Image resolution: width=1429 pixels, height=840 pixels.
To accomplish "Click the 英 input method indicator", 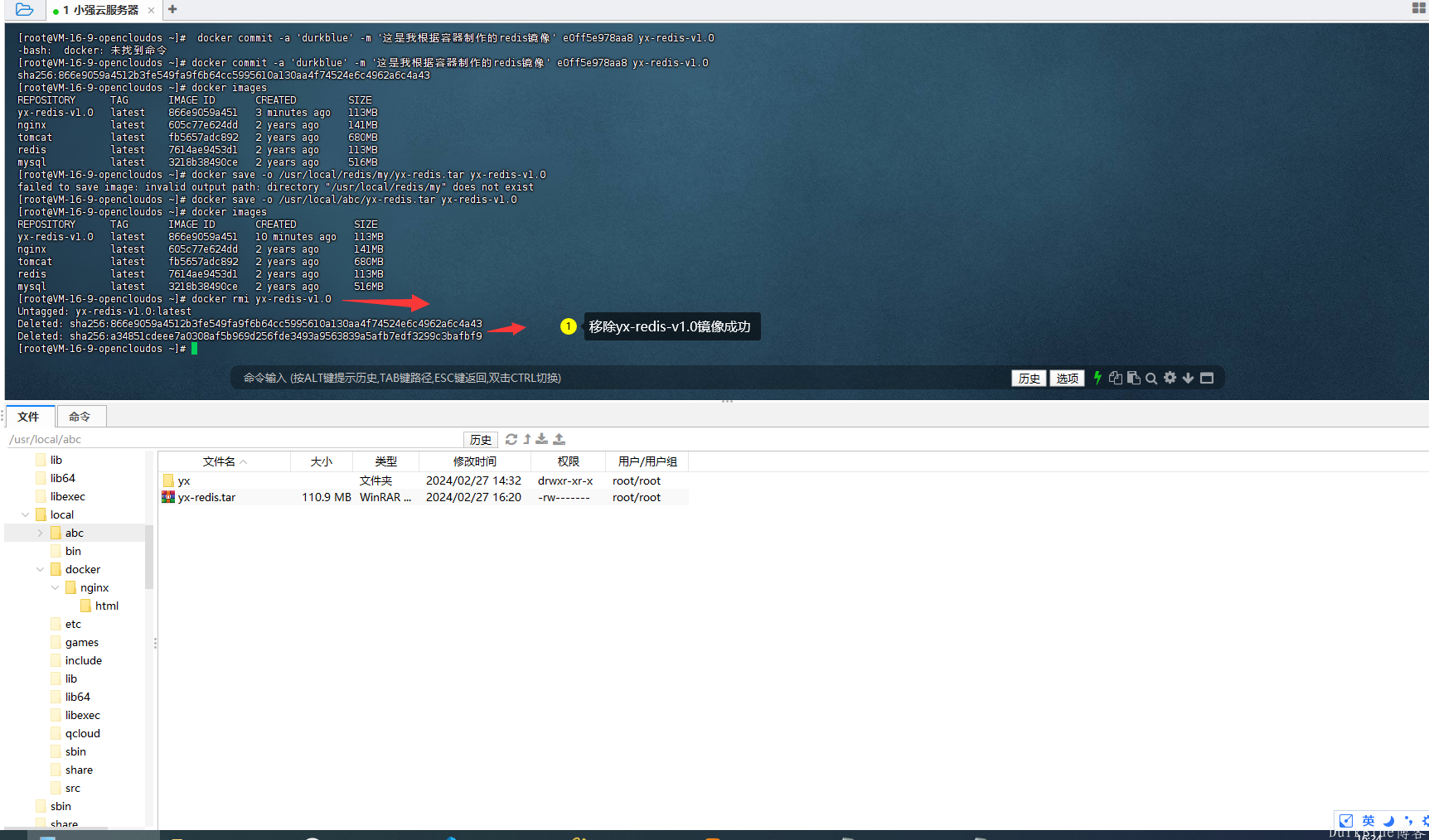I will click(1368, 820).
